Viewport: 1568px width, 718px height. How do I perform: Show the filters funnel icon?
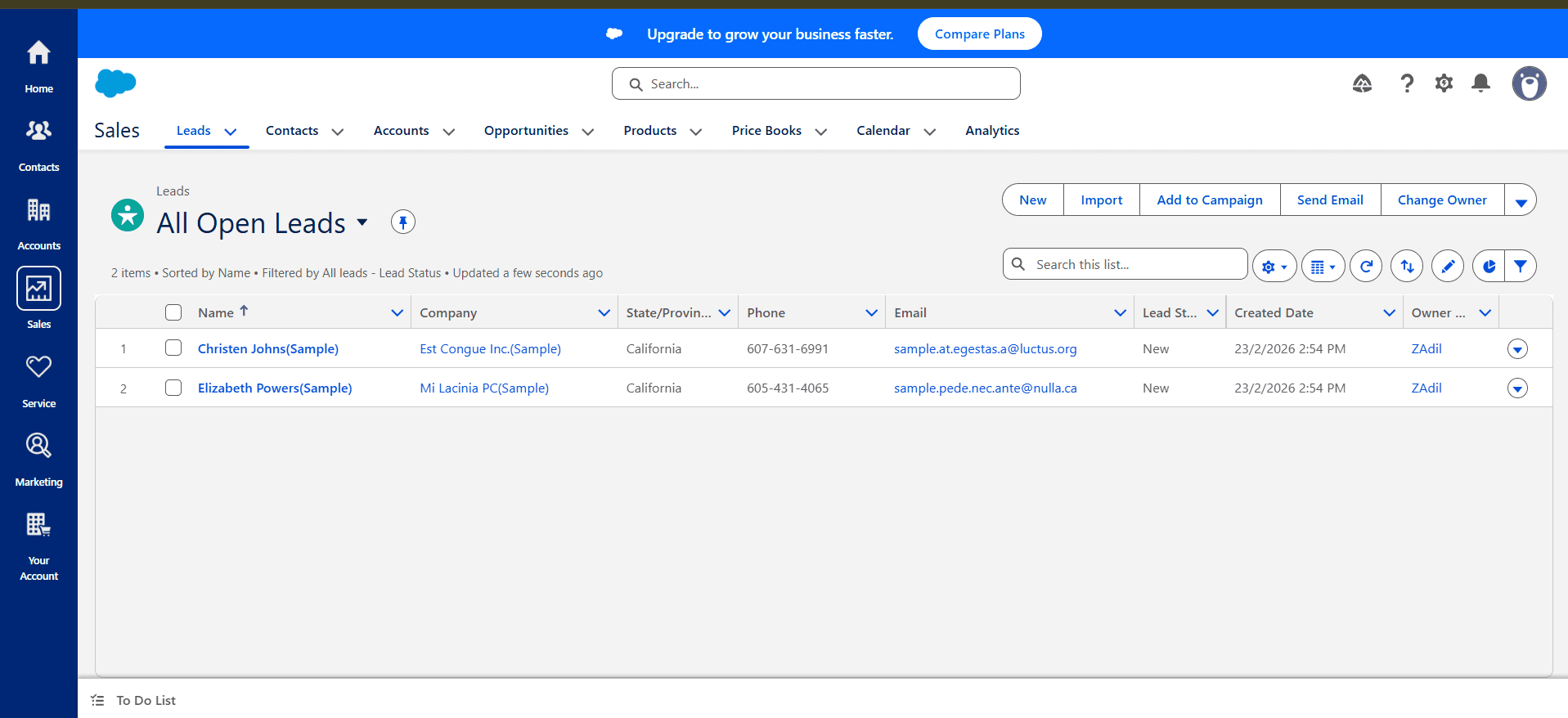(1521, 266)
